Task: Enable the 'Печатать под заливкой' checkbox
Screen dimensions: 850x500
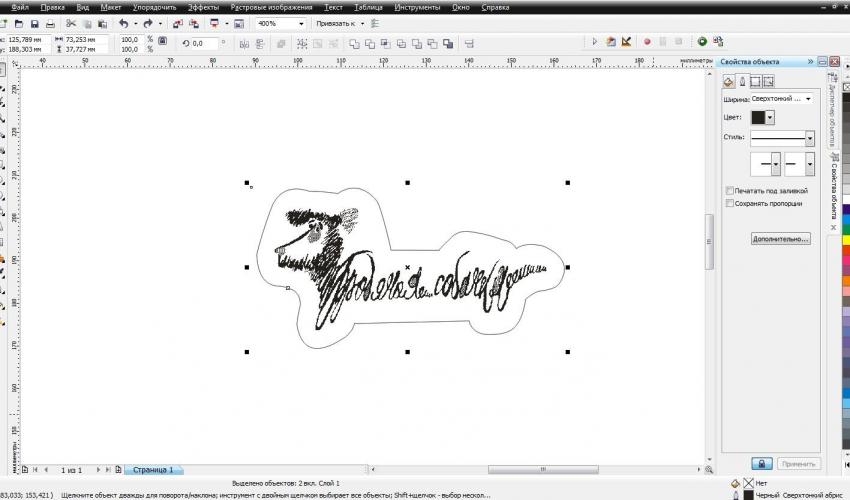Action: point(729,190)
